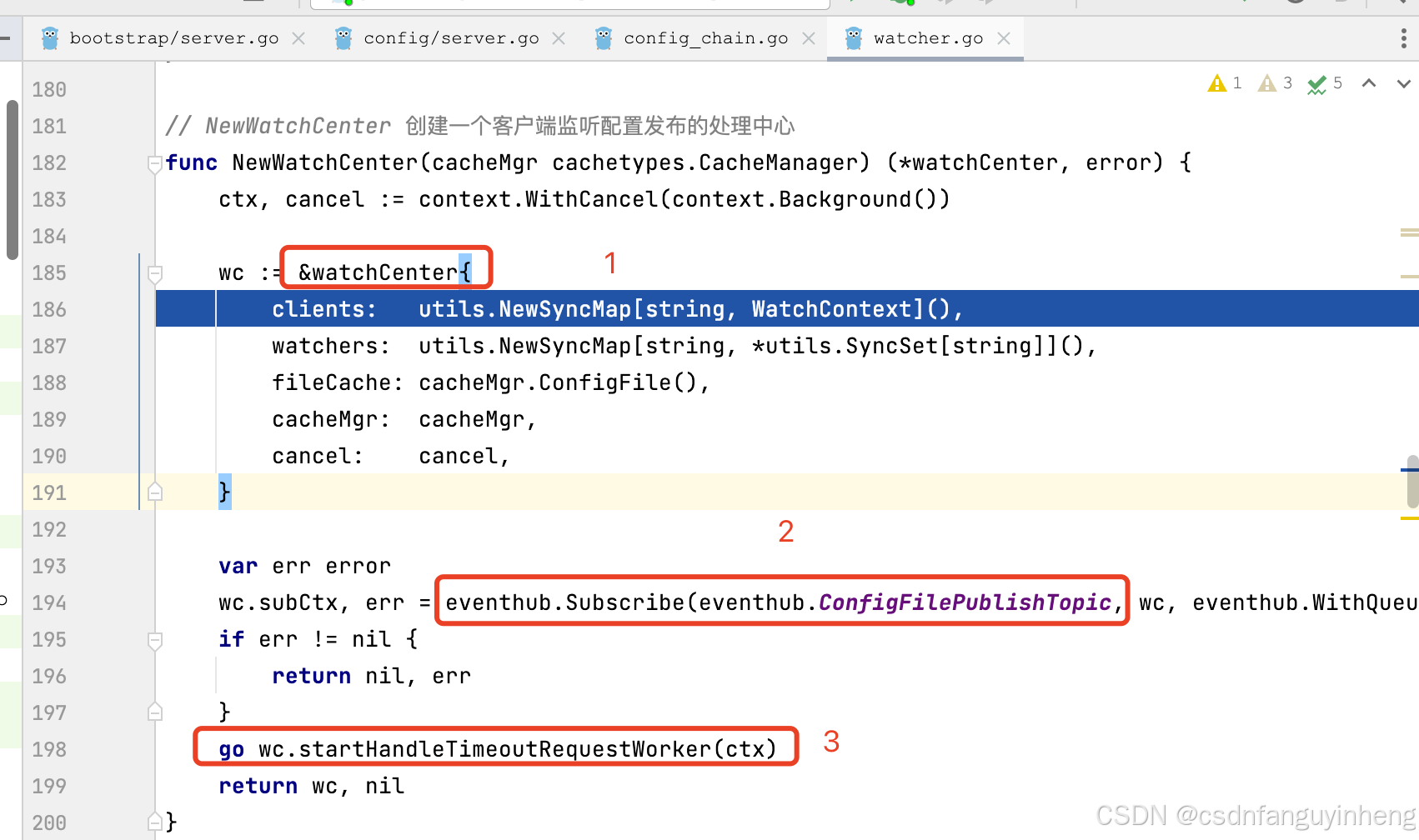1419x840 pixels.
Task: Collapse the watchCenter struct literal fold on line 185
Action: 154,273
